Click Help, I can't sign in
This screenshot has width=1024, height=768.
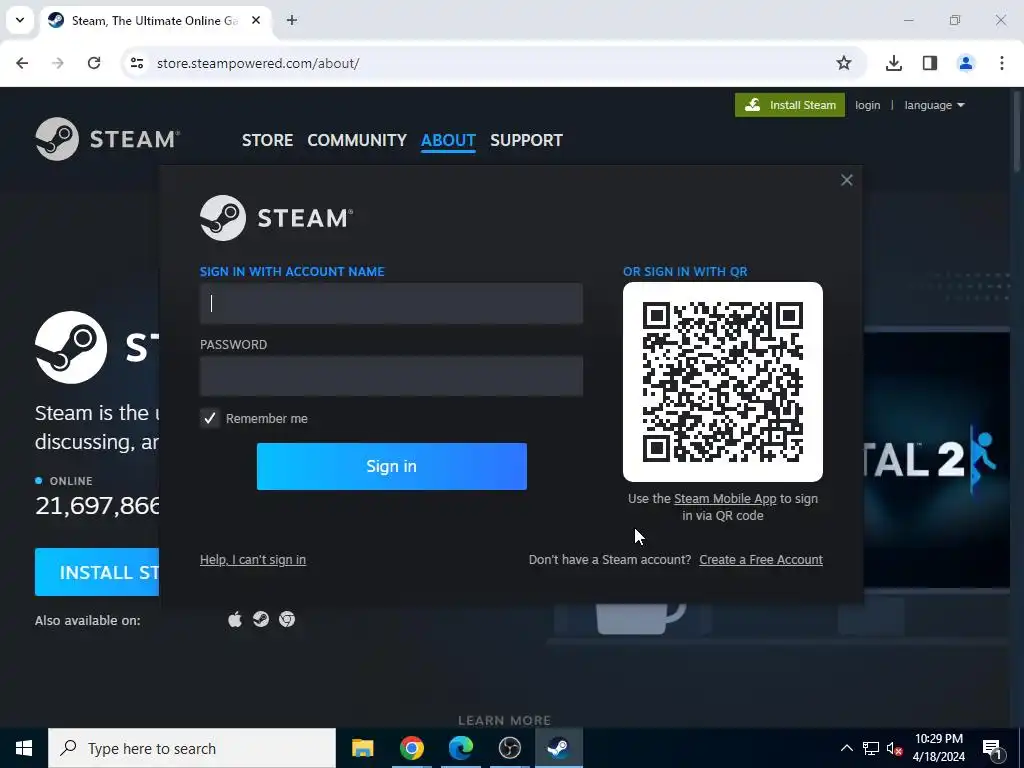253,560
